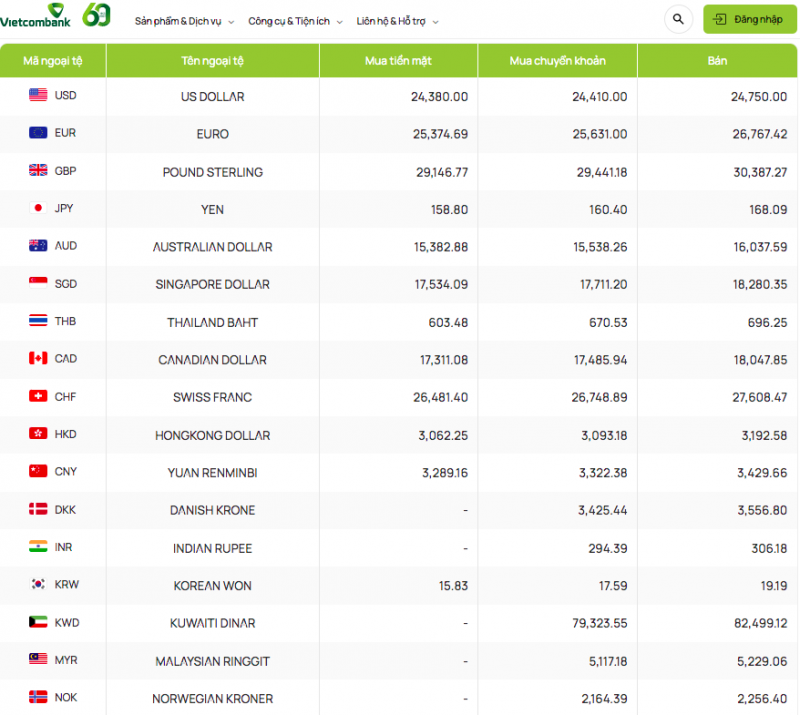This screenshot has height=715, width=800.
Task: Click the Kuwait flag icon
Action: coord(38,623)
